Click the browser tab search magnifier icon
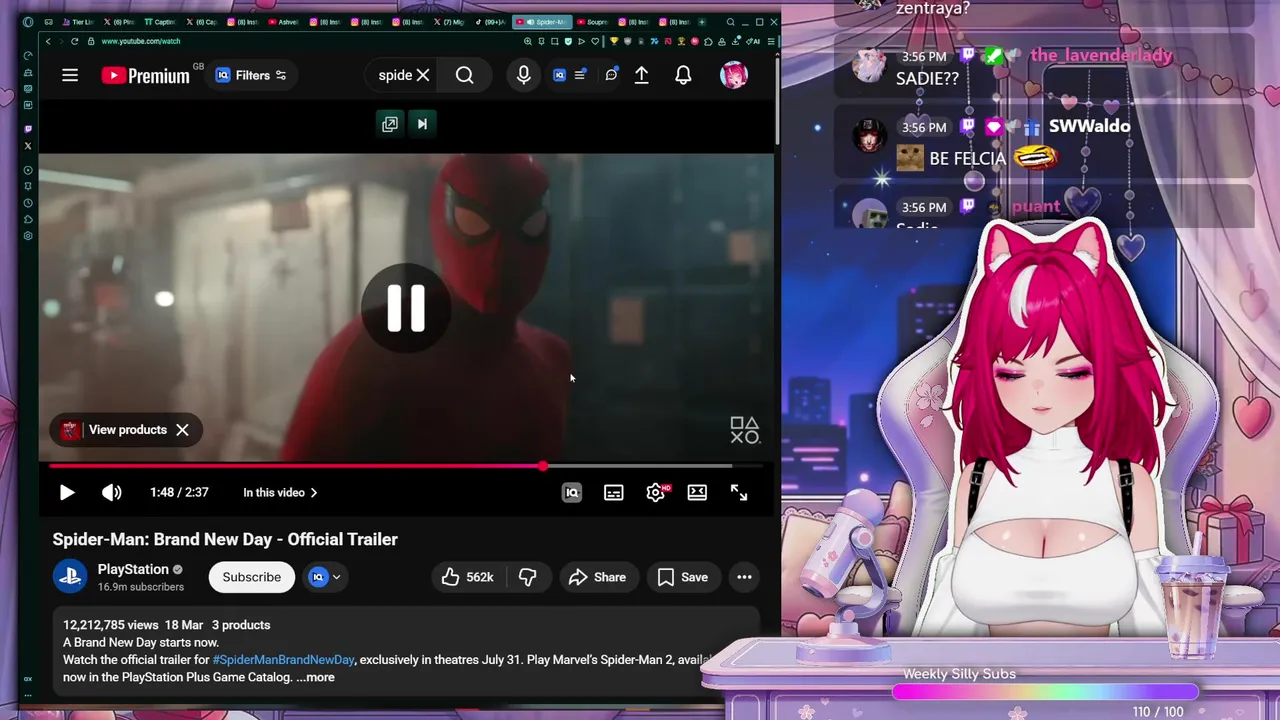Image resolution: width=1280 pixels, height=720 pixels. (x=730, y=22)
